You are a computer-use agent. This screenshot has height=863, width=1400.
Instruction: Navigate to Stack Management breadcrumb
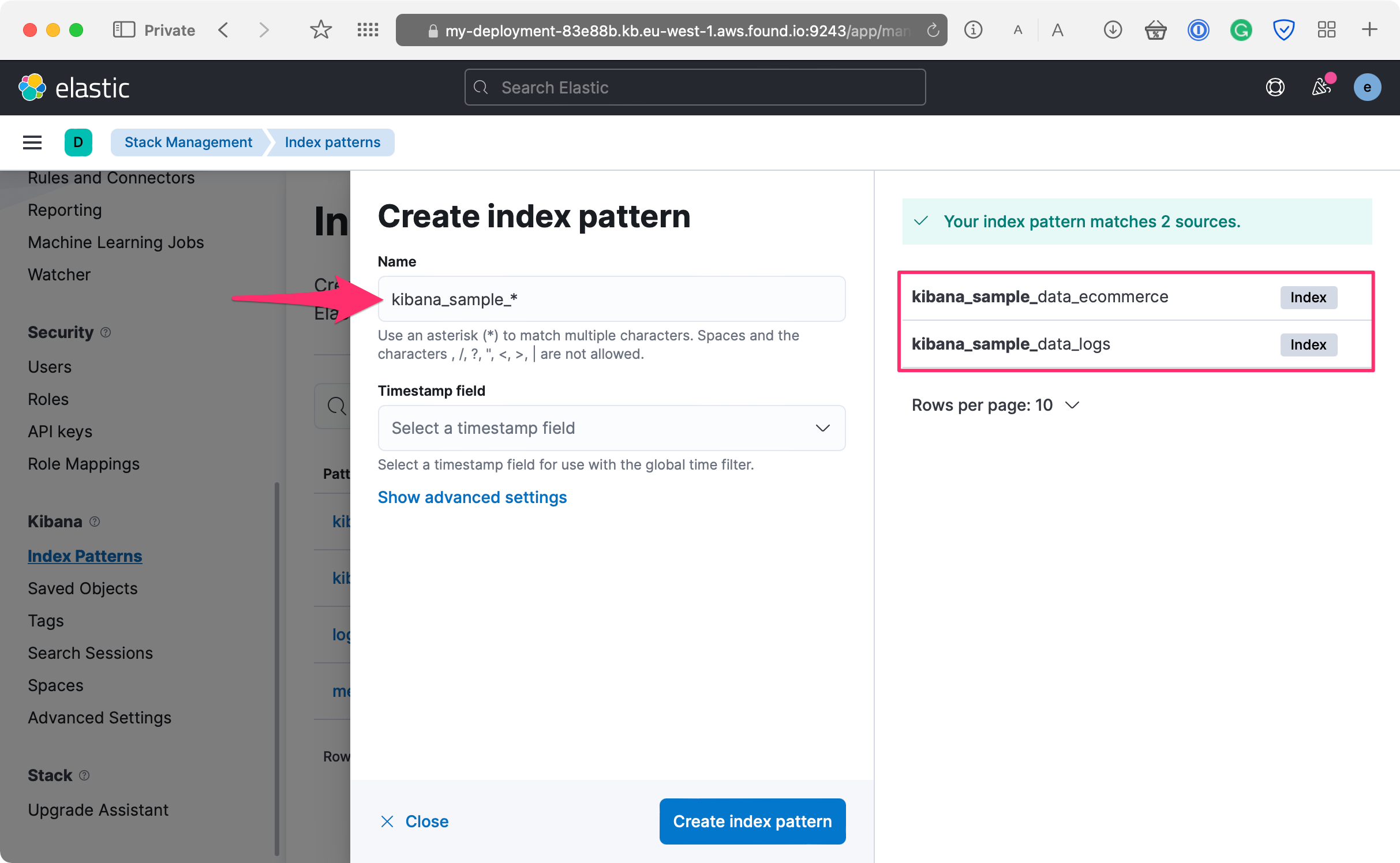pos(188,142)
